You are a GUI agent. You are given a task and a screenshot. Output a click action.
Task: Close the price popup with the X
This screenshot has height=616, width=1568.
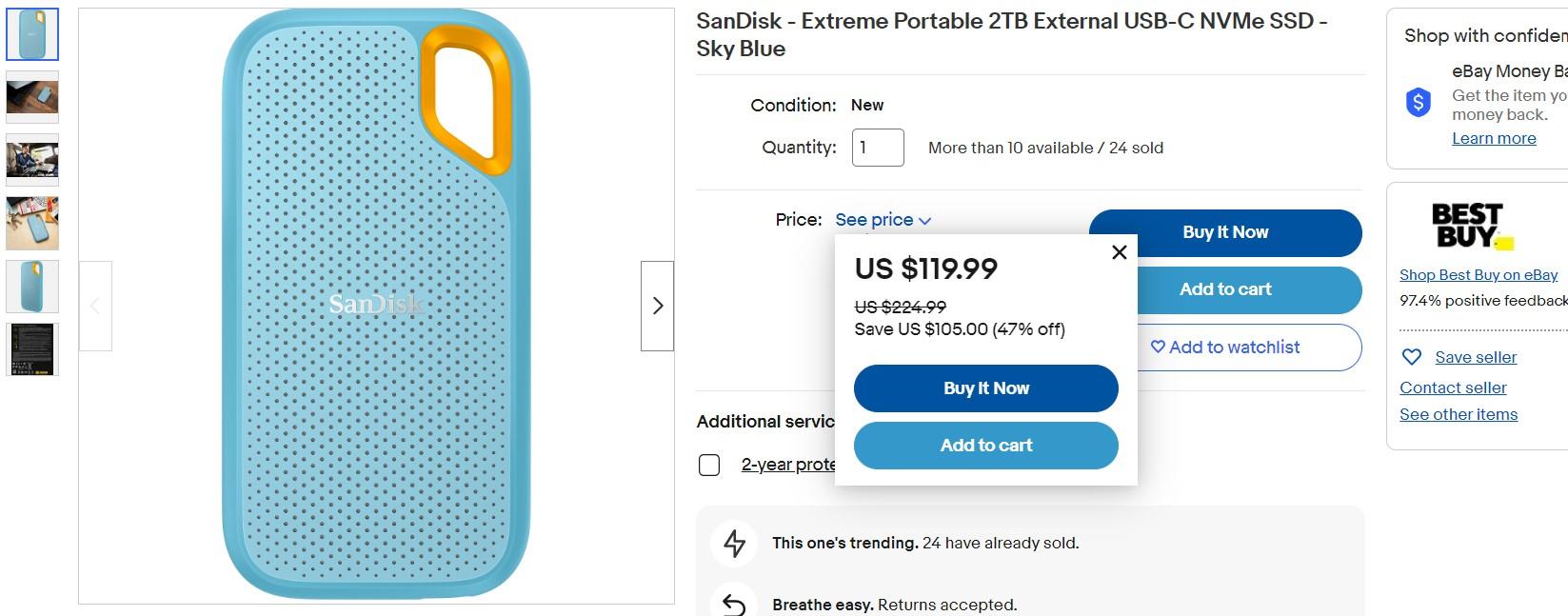1120,252
